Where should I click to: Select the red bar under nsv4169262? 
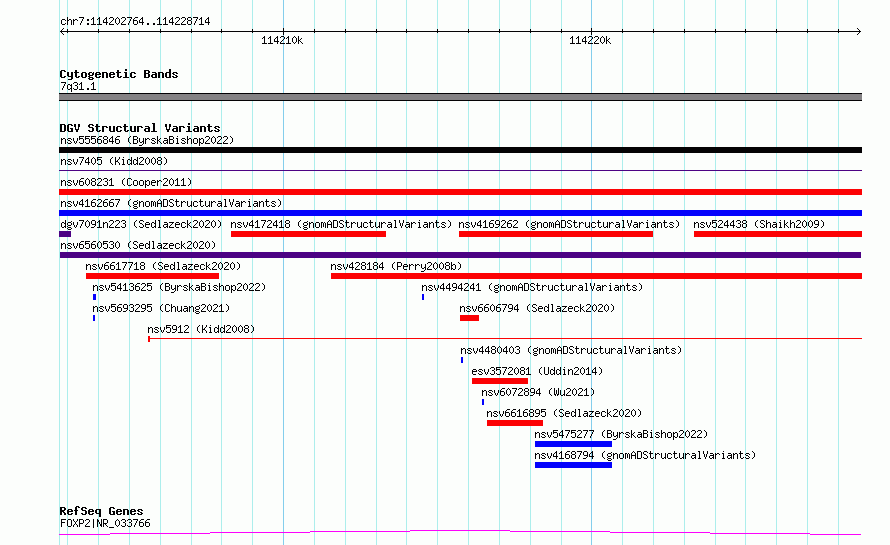pos(556,234)
